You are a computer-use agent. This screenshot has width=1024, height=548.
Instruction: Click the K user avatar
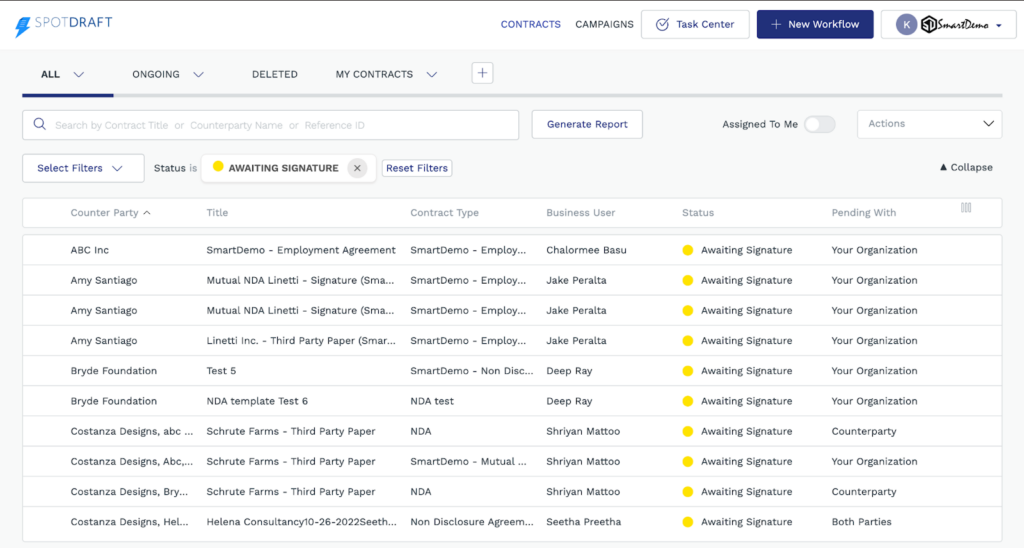click(906, 25)
